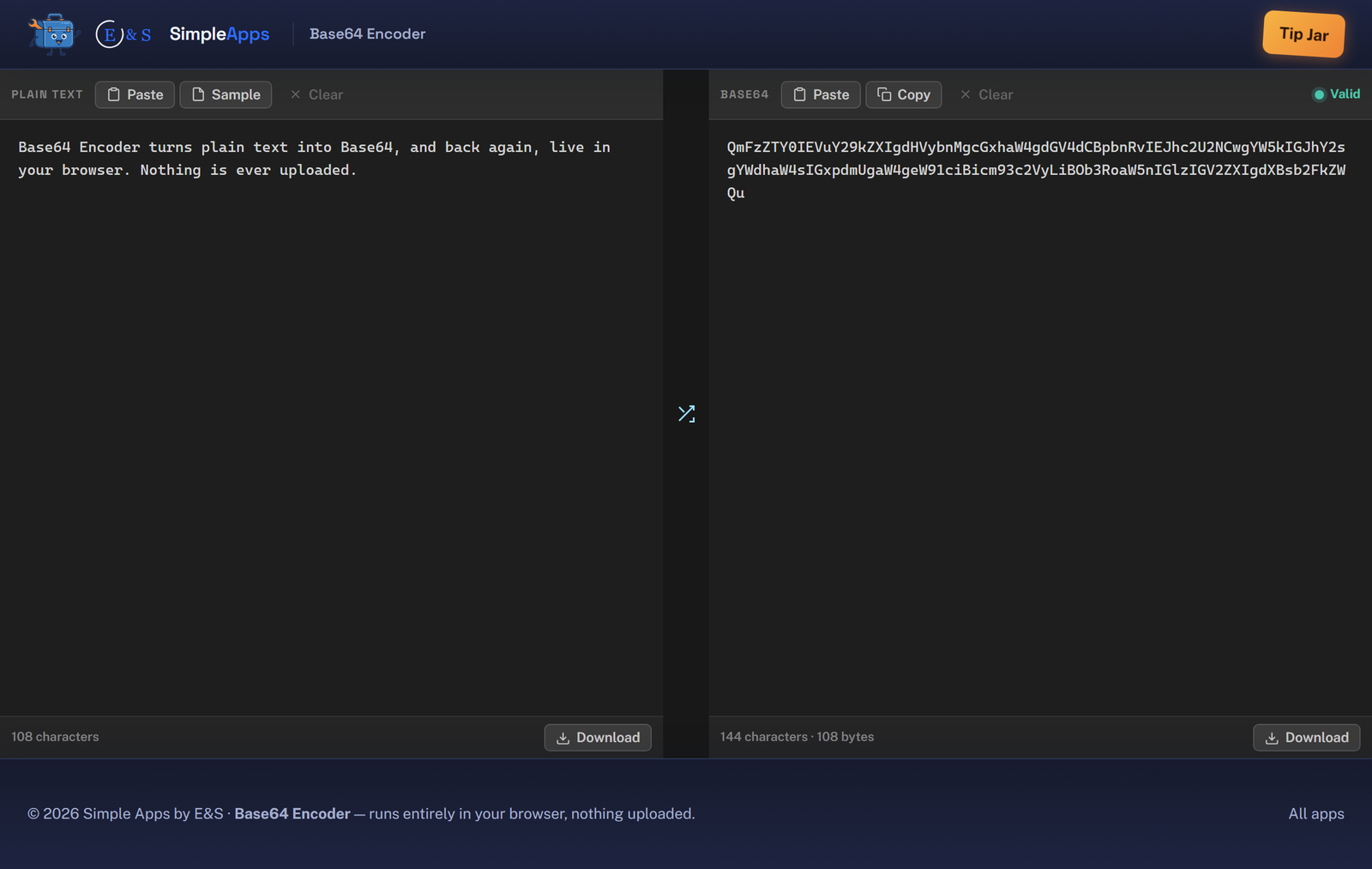Paste into the Base64 panel
The width and height of the screenshot is (1372, 869).
(x=821, y=94)
